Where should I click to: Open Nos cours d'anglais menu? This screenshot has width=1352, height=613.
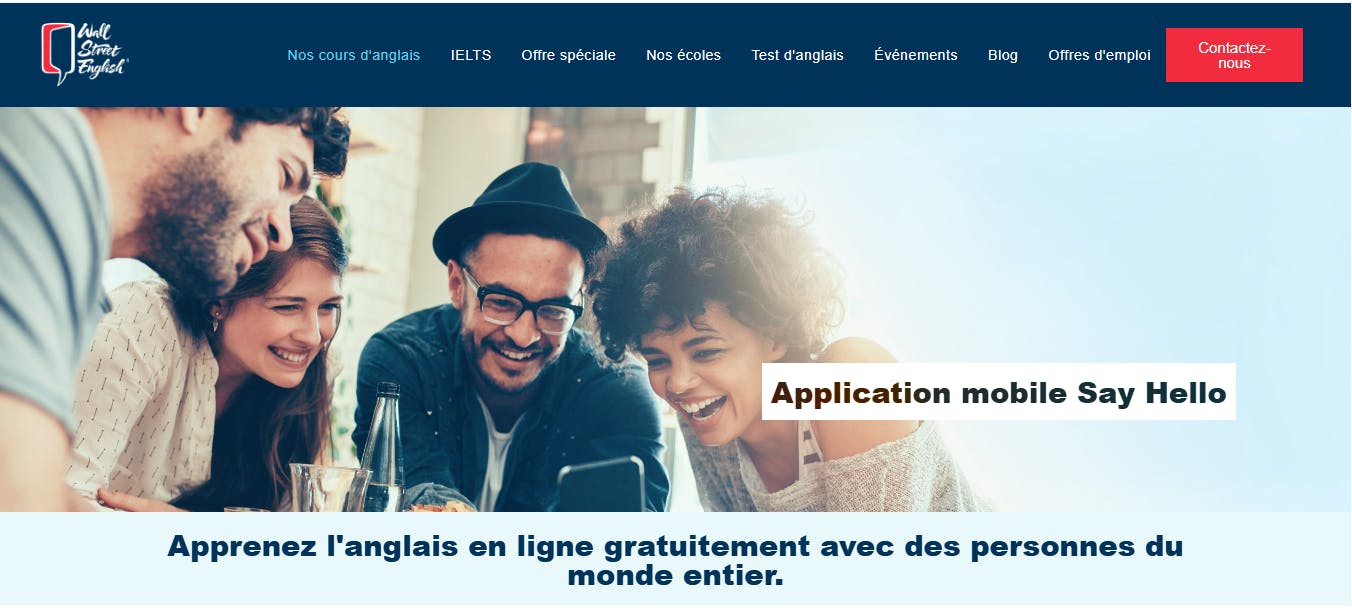point(354,55)
